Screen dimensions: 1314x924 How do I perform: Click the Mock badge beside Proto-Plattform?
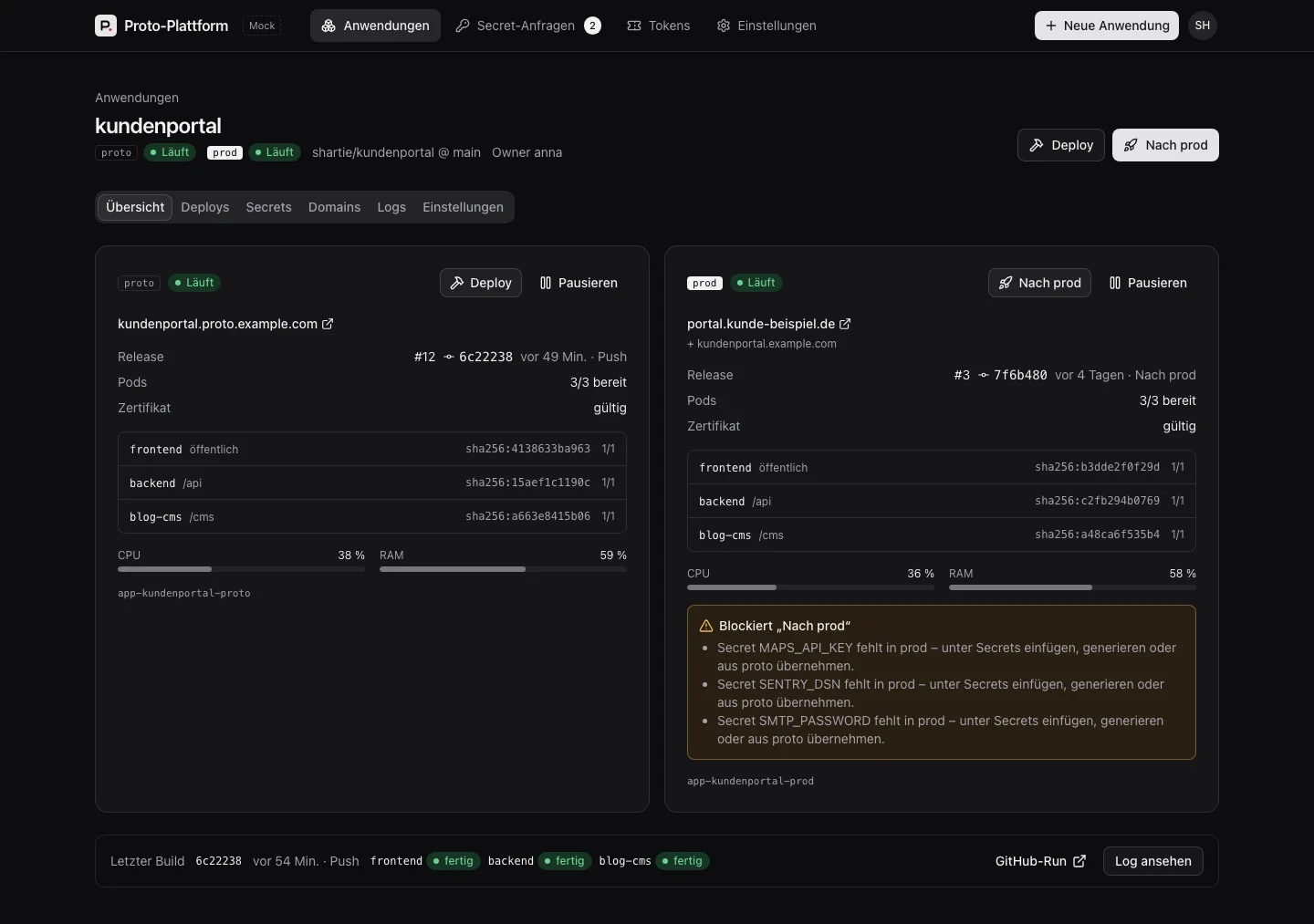click(262, 26)
